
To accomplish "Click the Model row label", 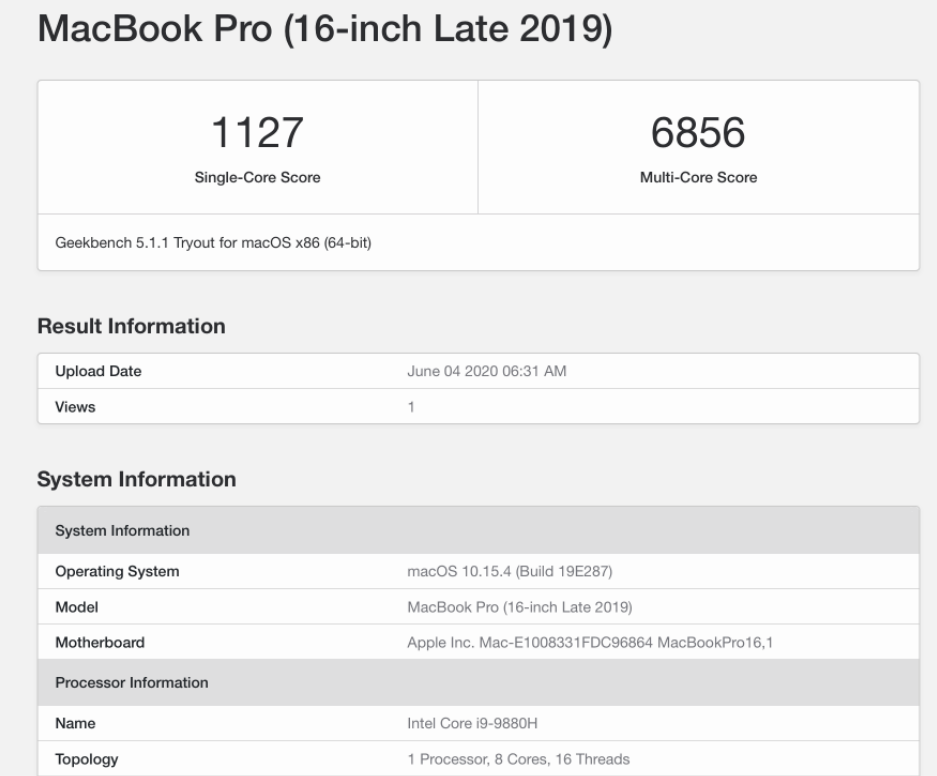I will (x=76, y=607).
